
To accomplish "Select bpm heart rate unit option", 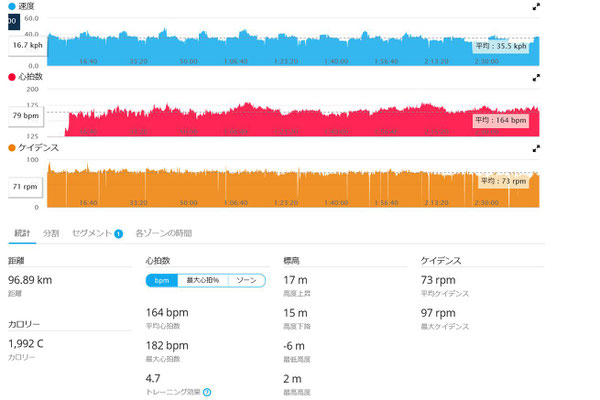I will [162, 281].
